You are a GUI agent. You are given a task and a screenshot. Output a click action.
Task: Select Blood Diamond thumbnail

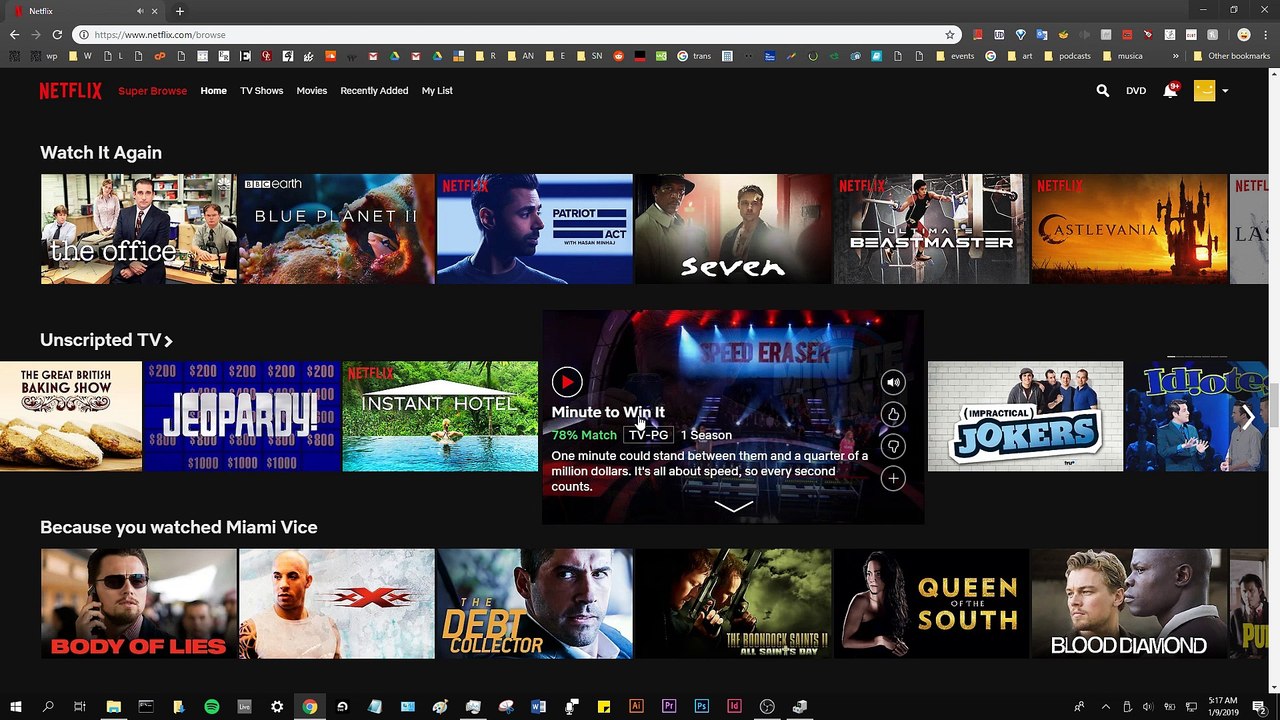pos(1129,604)
